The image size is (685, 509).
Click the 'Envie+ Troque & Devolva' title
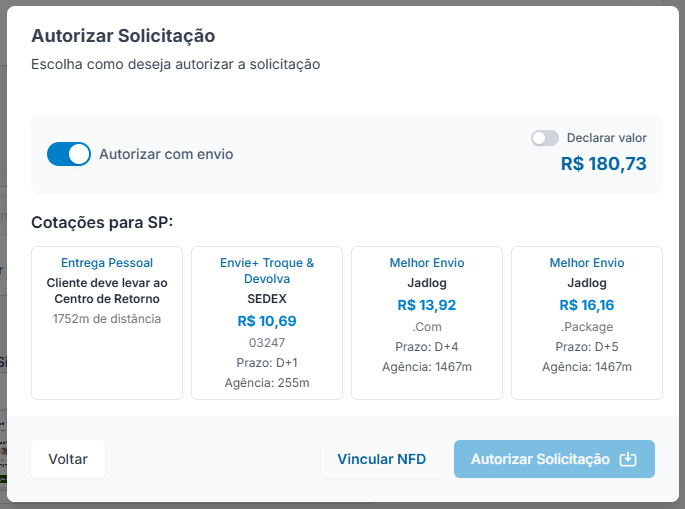pyautogui.click(x=267, y=271)
